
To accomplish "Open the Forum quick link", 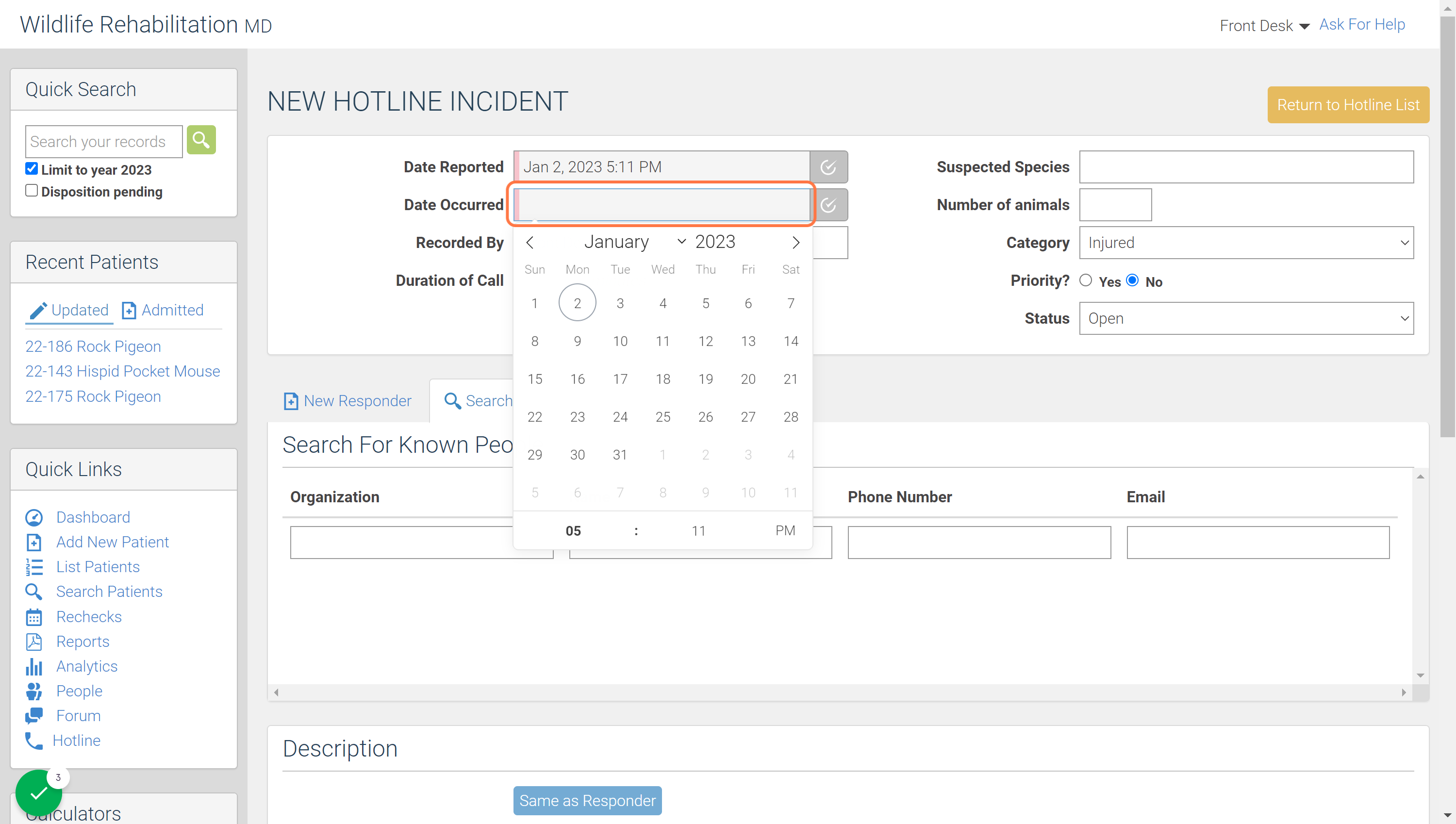I will click(78, 716).
